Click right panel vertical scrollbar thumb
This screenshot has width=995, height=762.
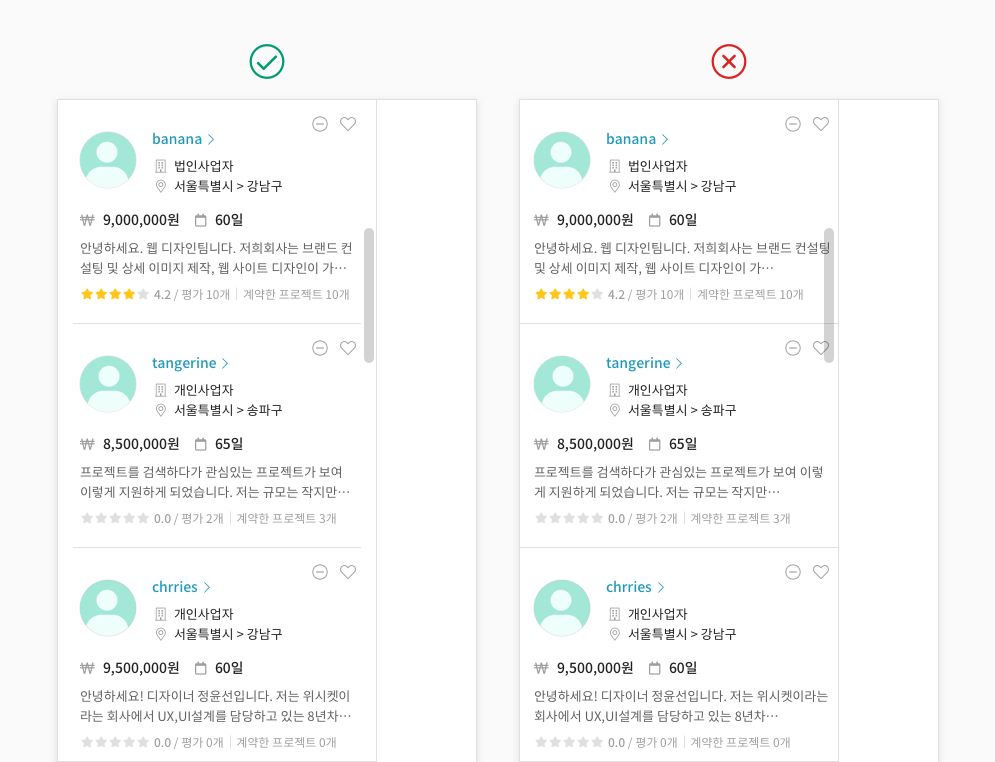(x=829, y=295)
